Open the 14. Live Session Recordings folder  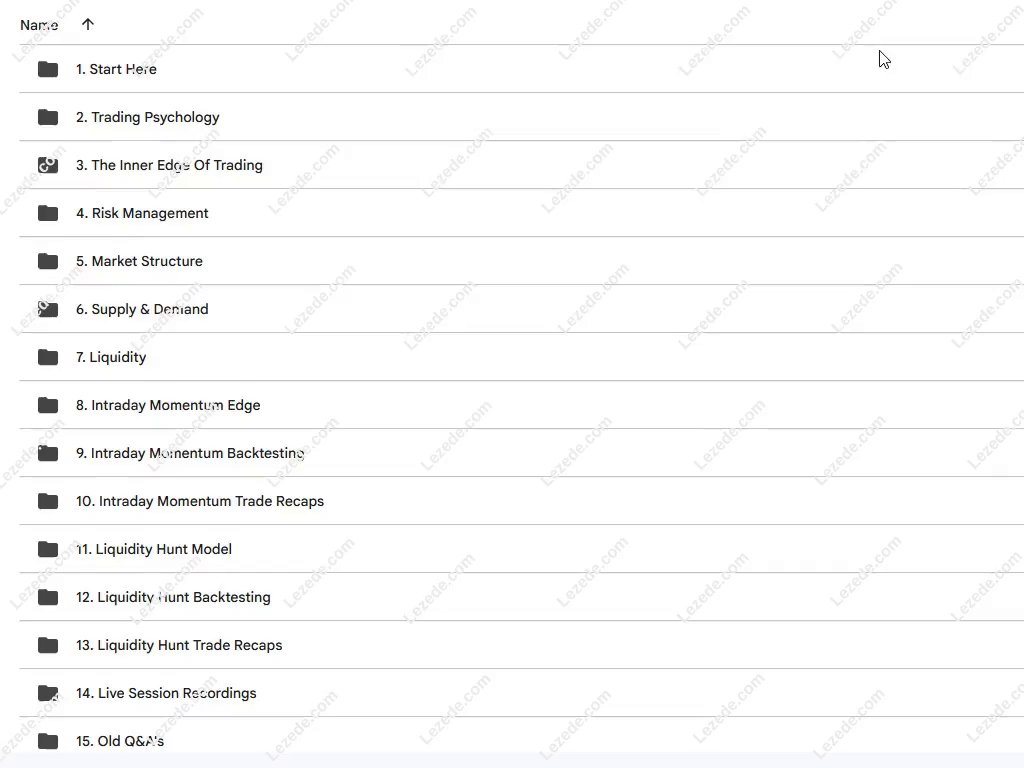click(x=166, y=693)
